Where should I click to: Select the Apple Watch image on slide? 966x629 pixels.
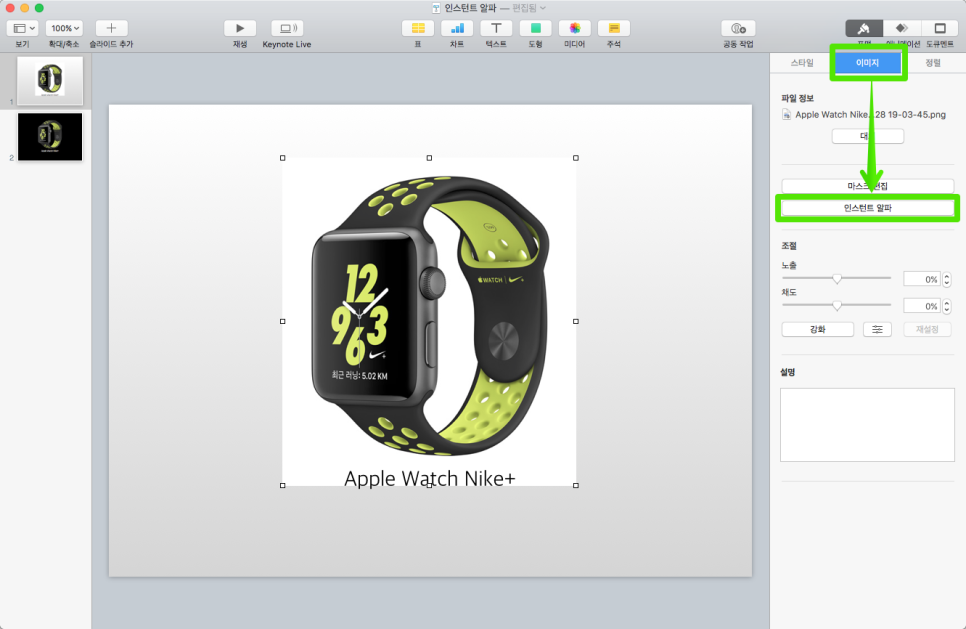429,321
